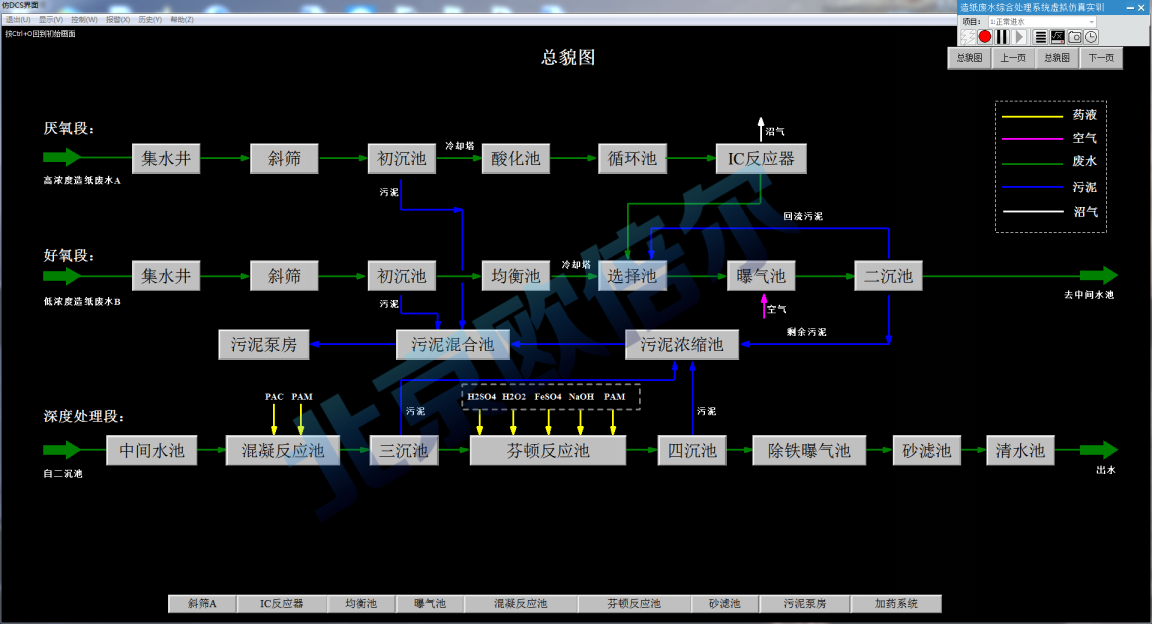Screen dimensions: 1152x624
Task: Open the 项目 dropdown showing 正常进水
Action: click(1042, 22)
